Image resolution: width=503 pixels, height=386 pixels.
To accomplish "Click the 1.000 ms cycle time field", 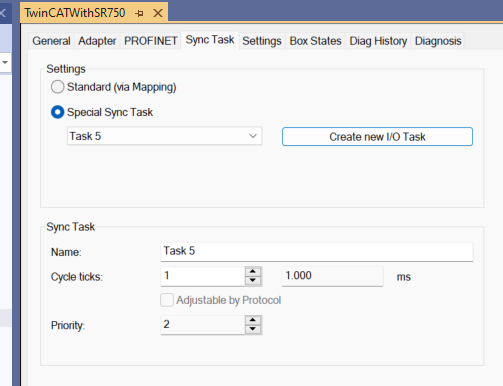I will (332, 276).
